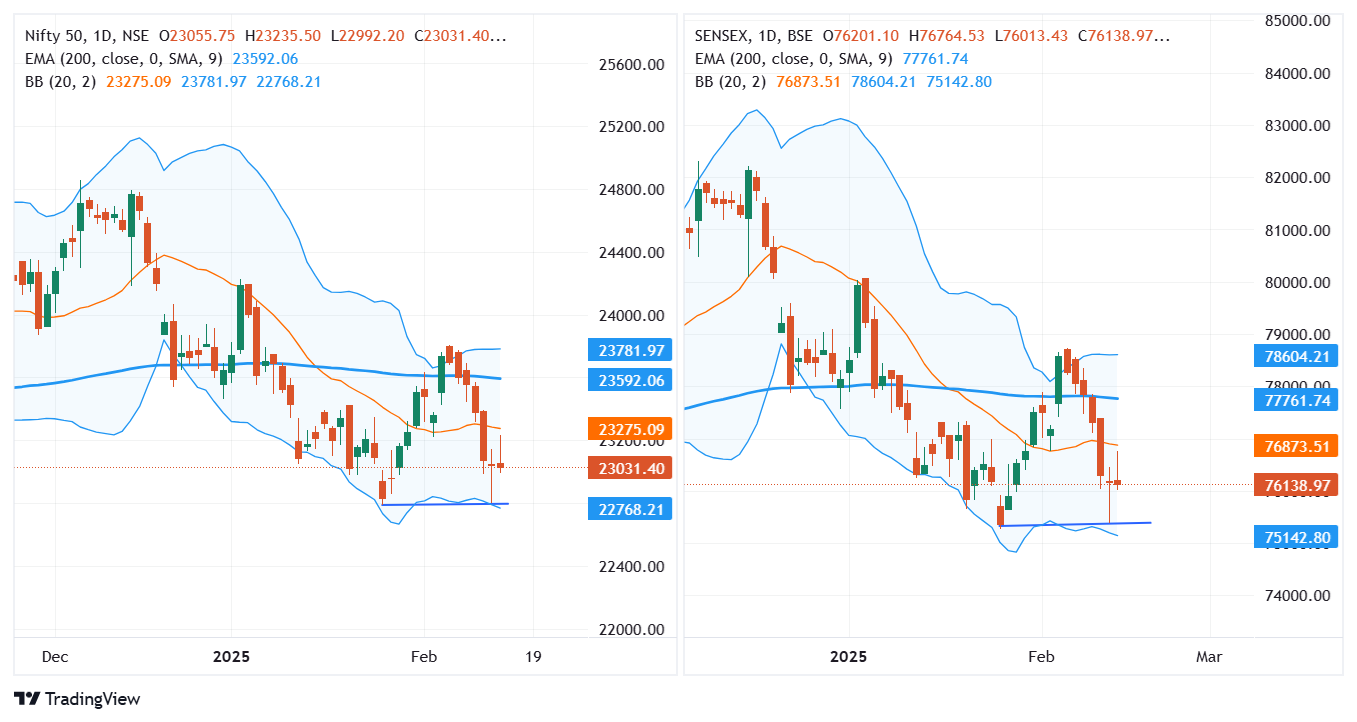Click BB lower legend value 22768.21

[x=289, y=82]
